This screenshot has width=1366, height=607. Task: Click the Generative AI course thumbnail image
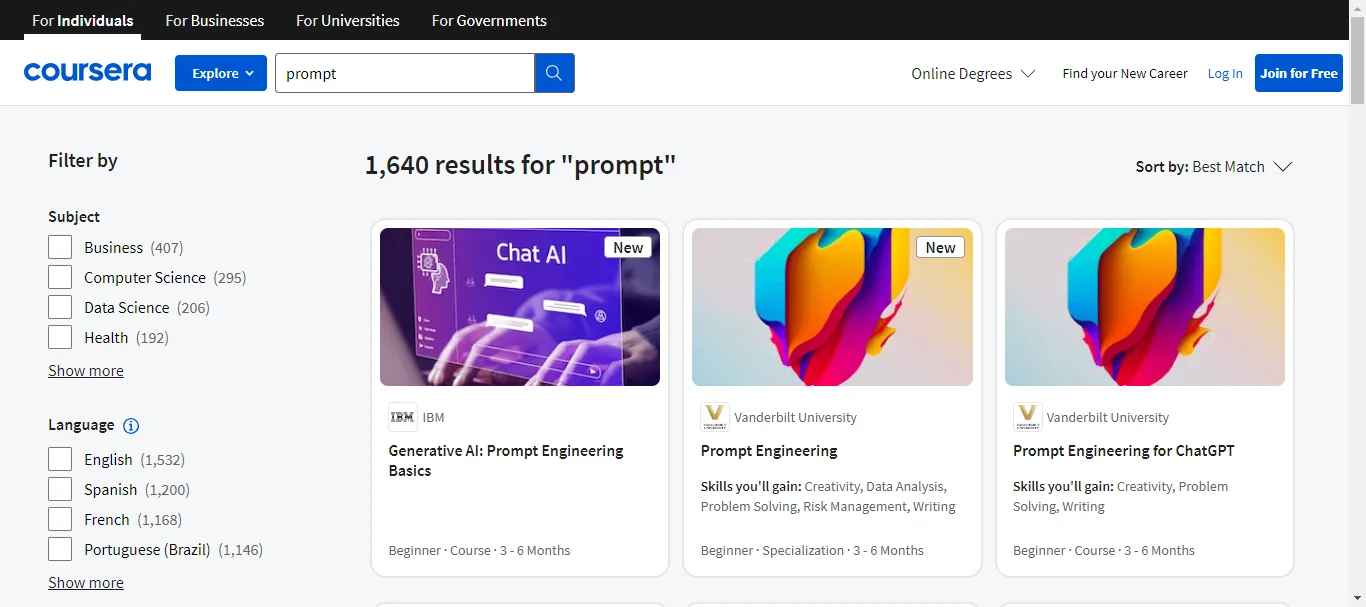tap(519, 306)
